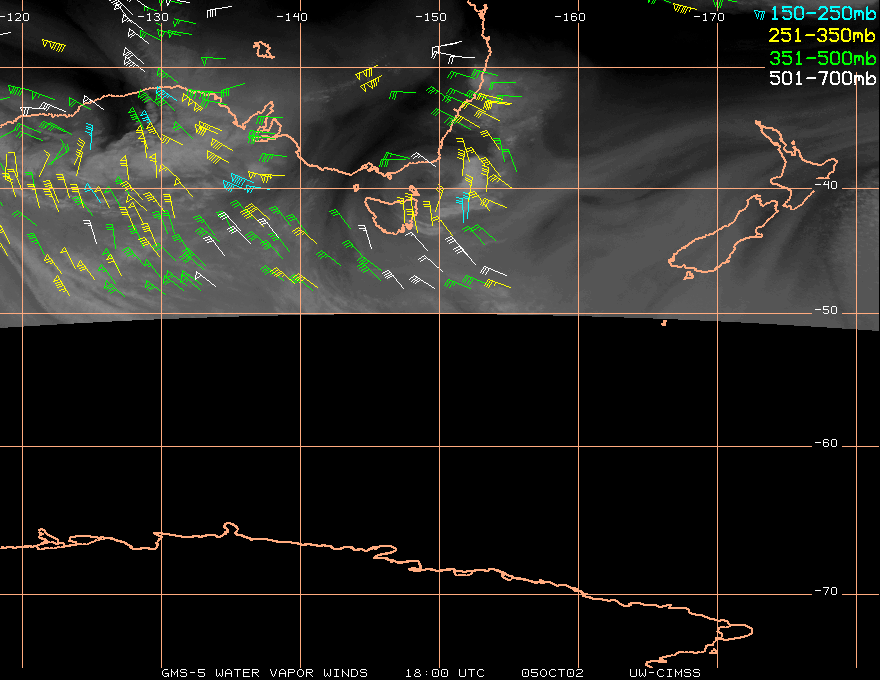Viewport: 880px width, 680px height.
Task: Click the 18:00 UTC time text
Action: [444, 673]
